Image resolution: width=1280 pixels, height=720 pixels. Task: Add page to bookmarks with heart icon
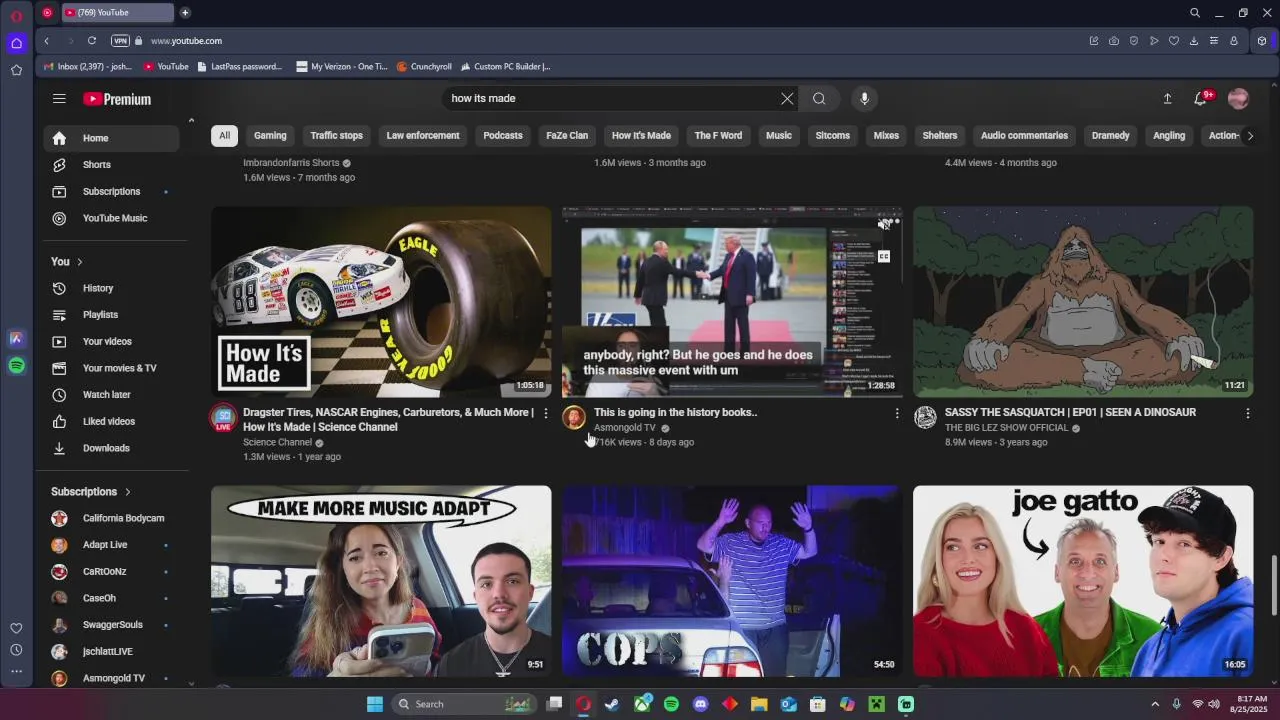tap(1174, 41)
